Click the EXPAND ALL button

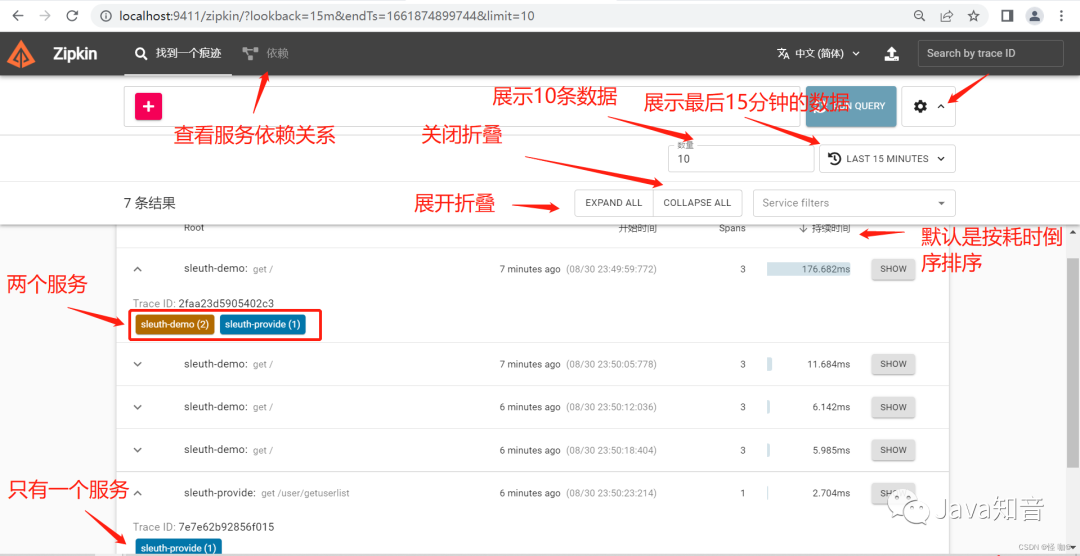click(x=614, y=203)
